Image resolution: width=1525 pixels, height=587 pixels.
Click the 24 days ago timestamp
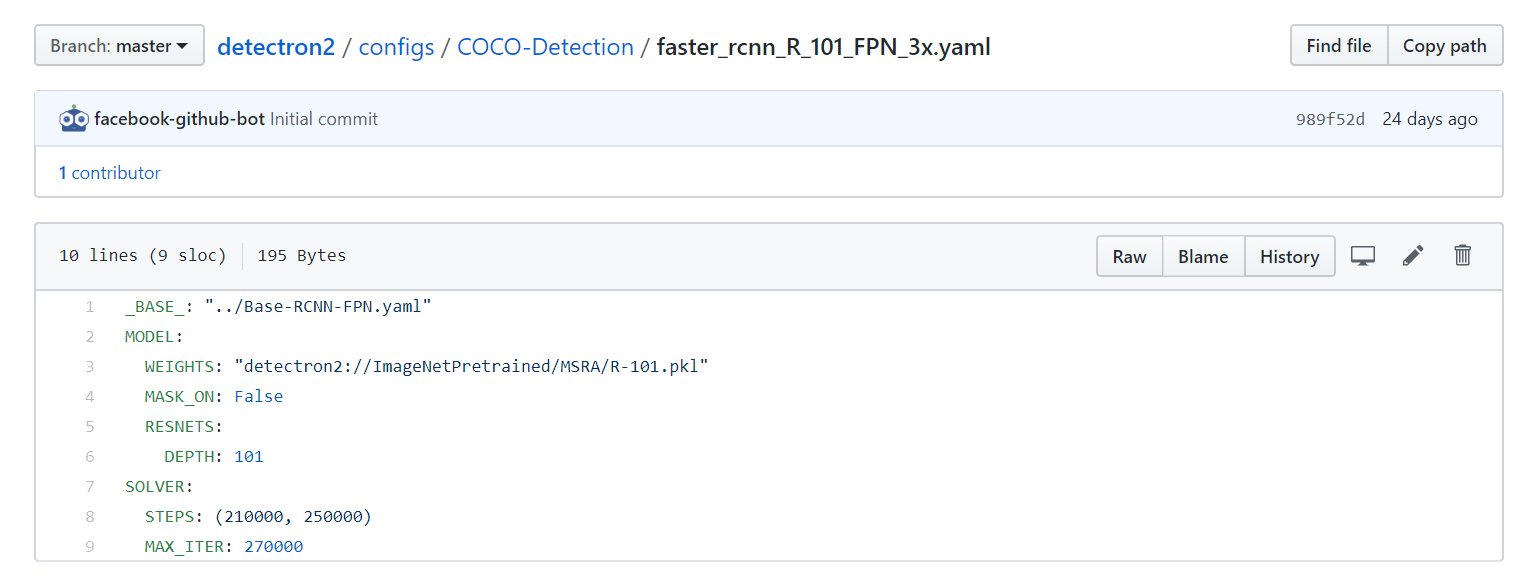(1430, 117)
